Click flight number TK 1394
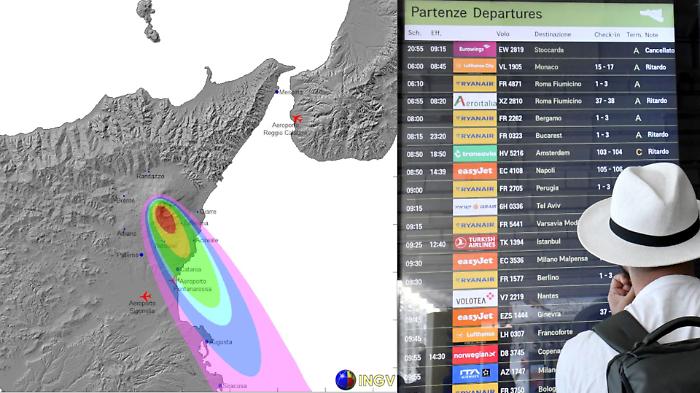This screenshot has width=700, height=393. (x=512, y=242)
